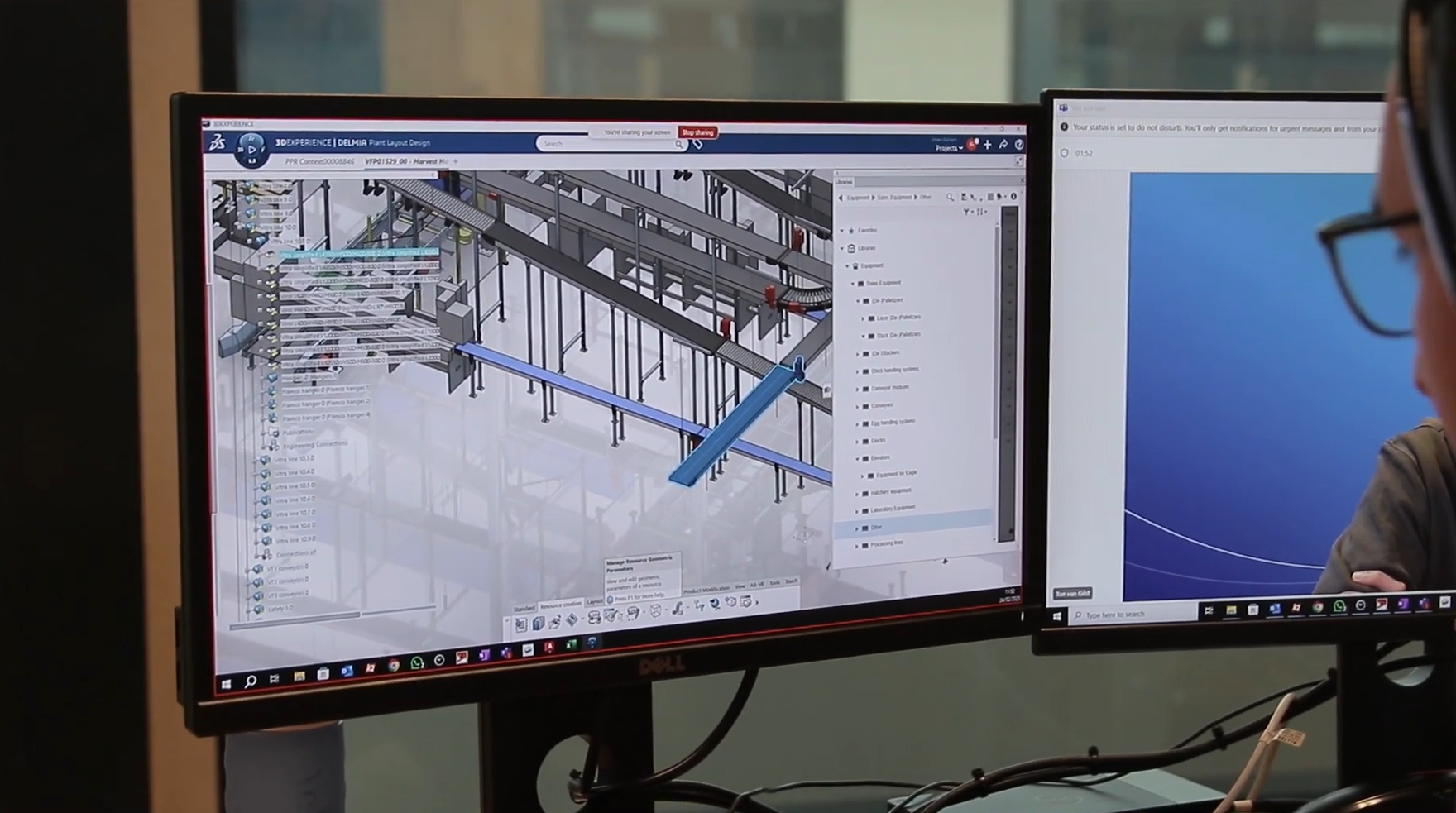Click the Manage Resource Geometric Parameters tool

610,615
